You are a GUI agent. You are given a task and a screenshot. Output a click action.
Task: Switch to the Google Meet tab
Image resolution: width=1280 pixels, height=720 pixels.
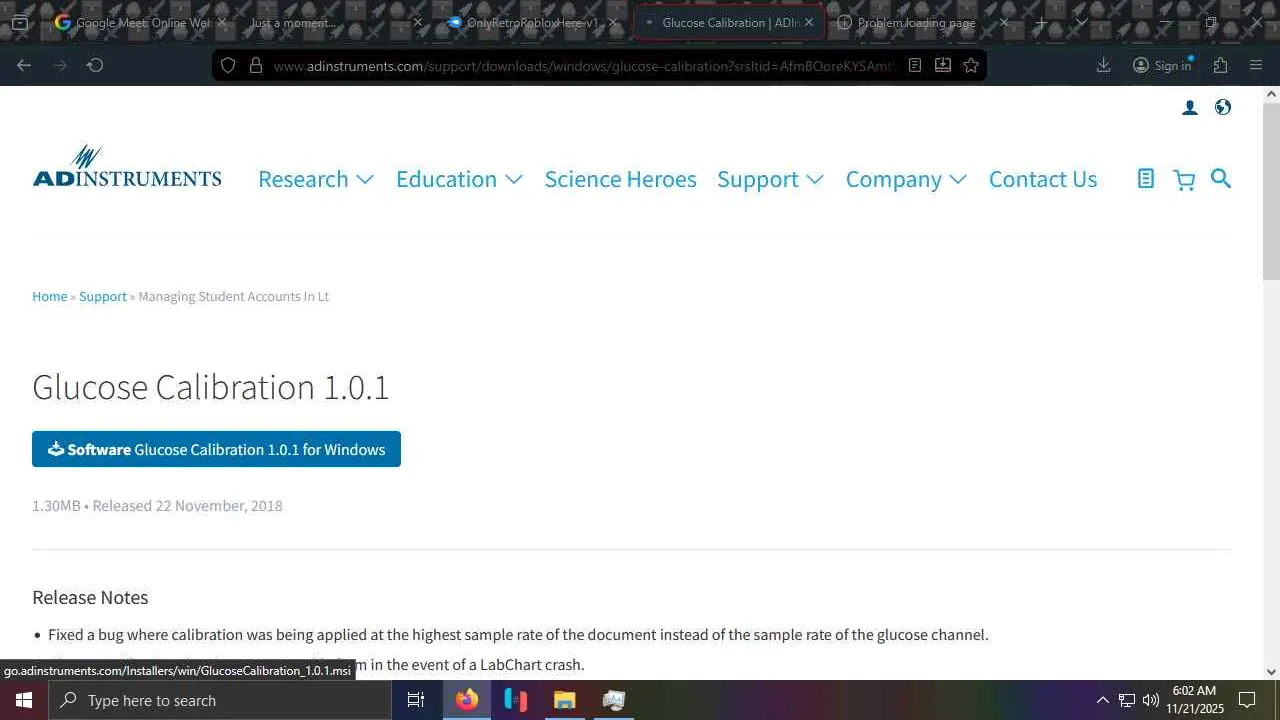tap(140, 22)
